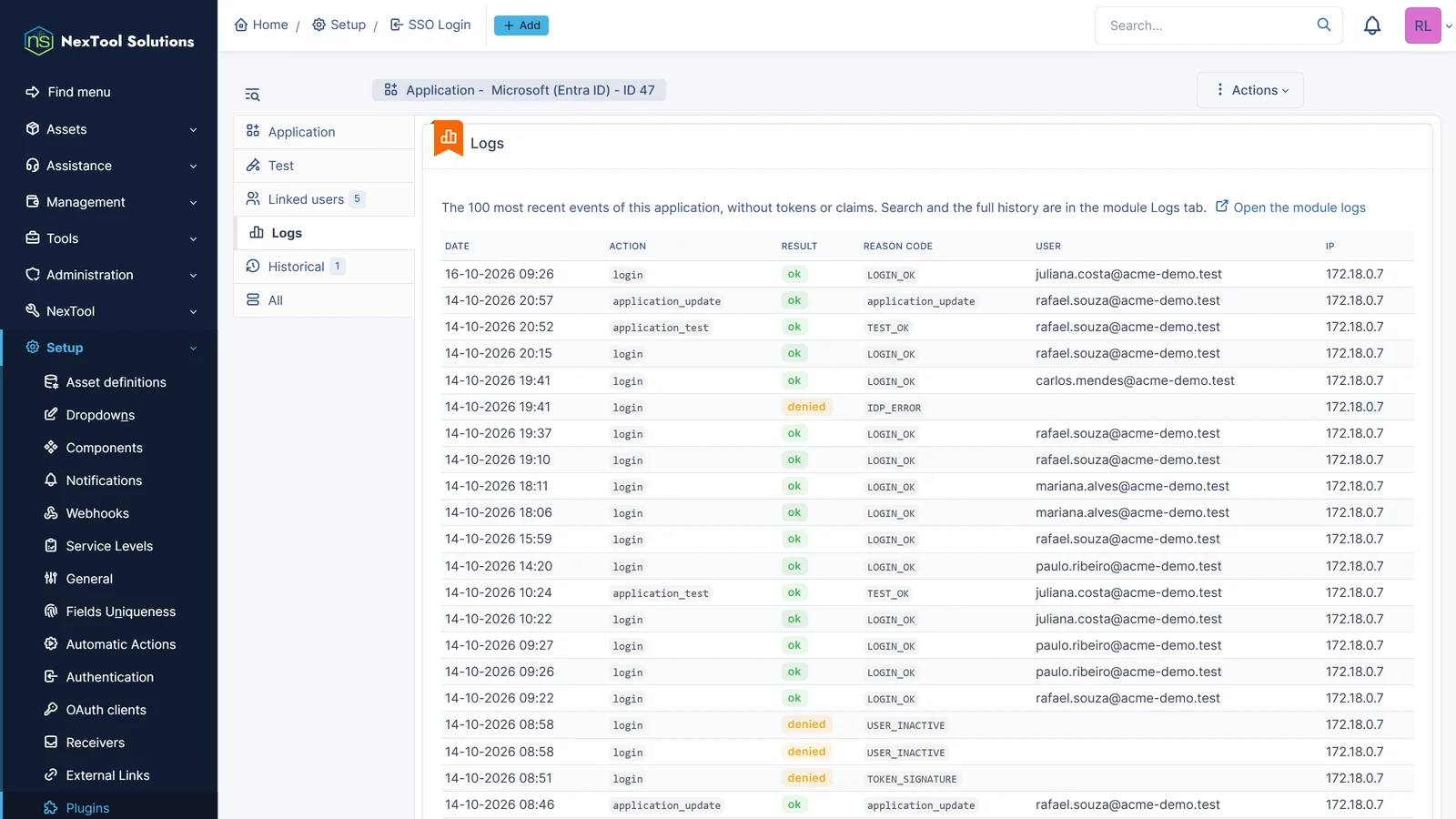Click the SSO Login breadcrumb icon
Viewport: 1456px width, 819px height.
(x=397, y=25)
